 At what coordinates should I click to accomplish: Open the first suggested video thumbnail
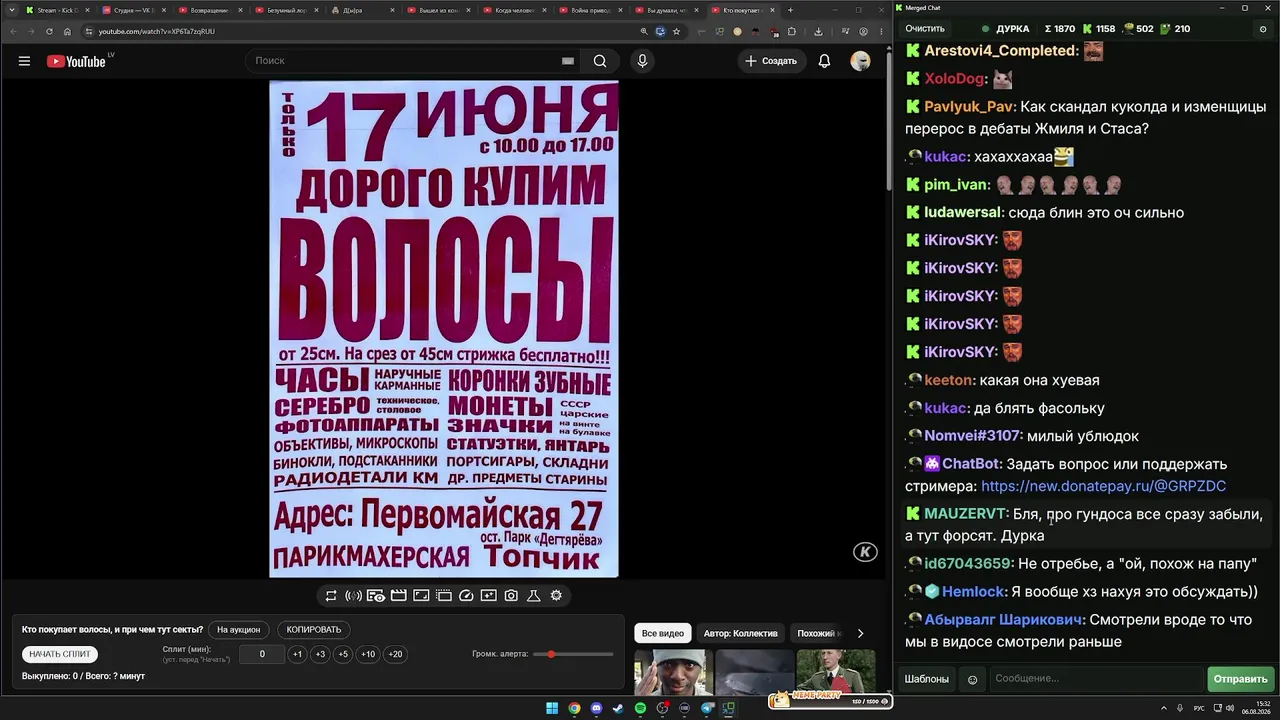pyautogui.click(x=674, y=672)
